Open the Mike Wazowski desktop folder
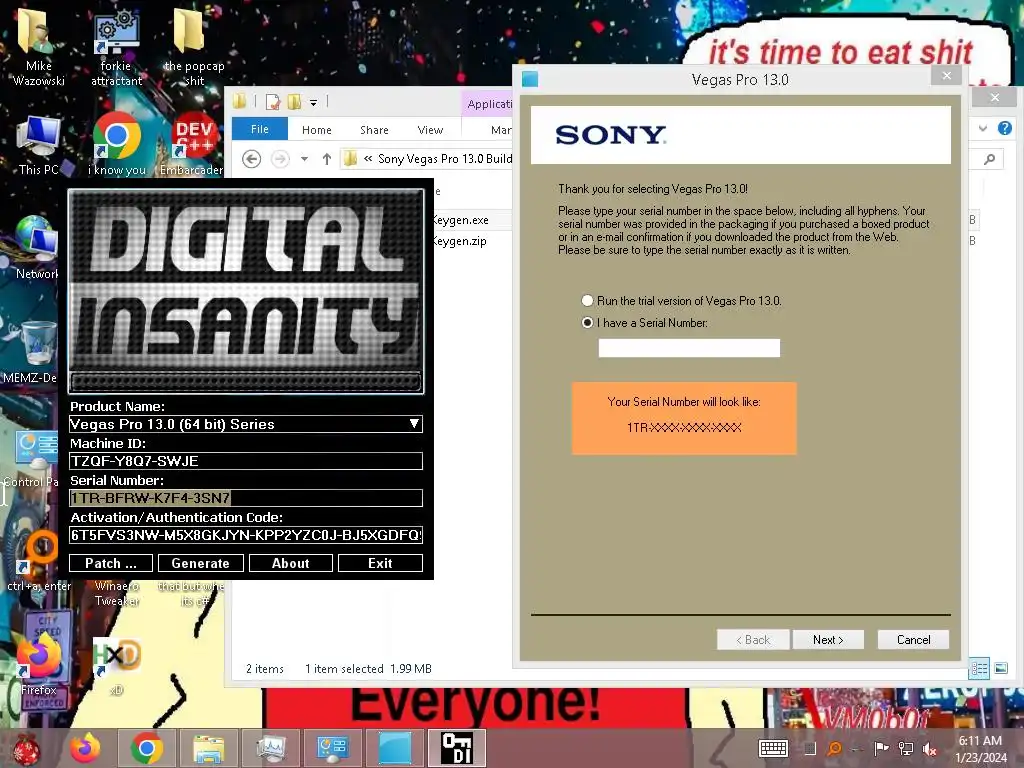Screen dimensions: 1024x768 click(x=38, y=46)
